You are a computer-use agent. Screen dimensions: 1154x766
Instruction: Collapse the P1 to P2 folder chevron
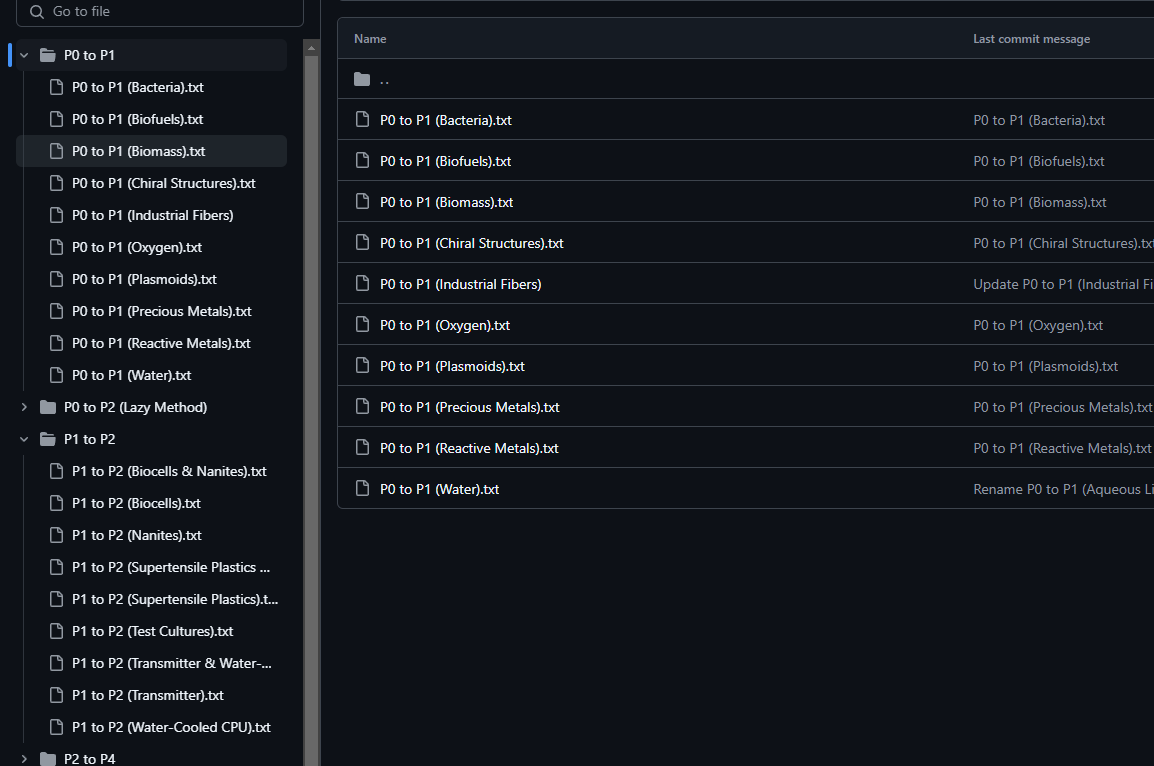(24, 439)
